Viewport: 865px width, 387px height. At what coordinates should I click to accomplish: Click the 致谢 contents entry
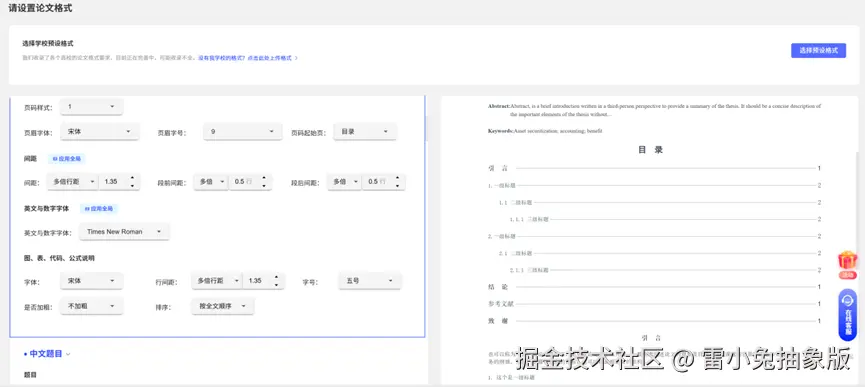click(x=654, y=321)
